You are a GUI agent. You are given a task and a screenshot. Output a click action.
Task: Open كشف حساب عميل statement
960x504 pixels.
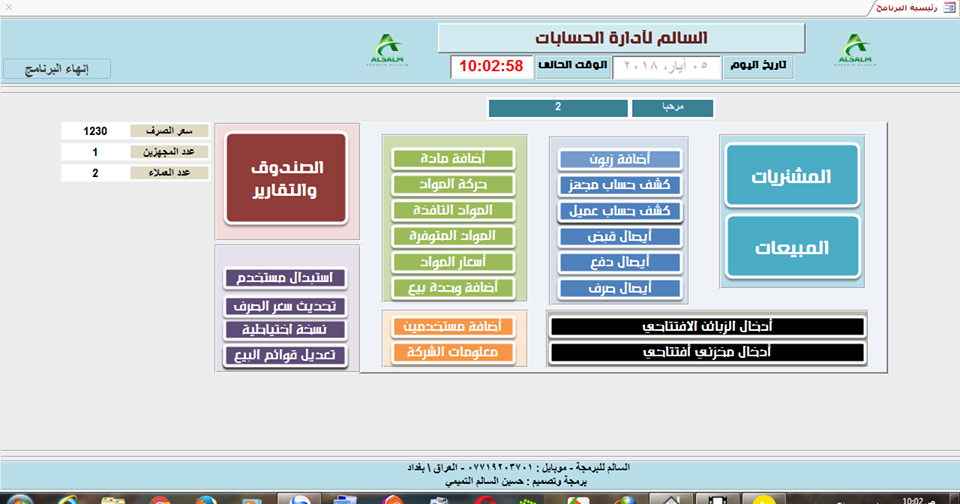click(620, 211)
